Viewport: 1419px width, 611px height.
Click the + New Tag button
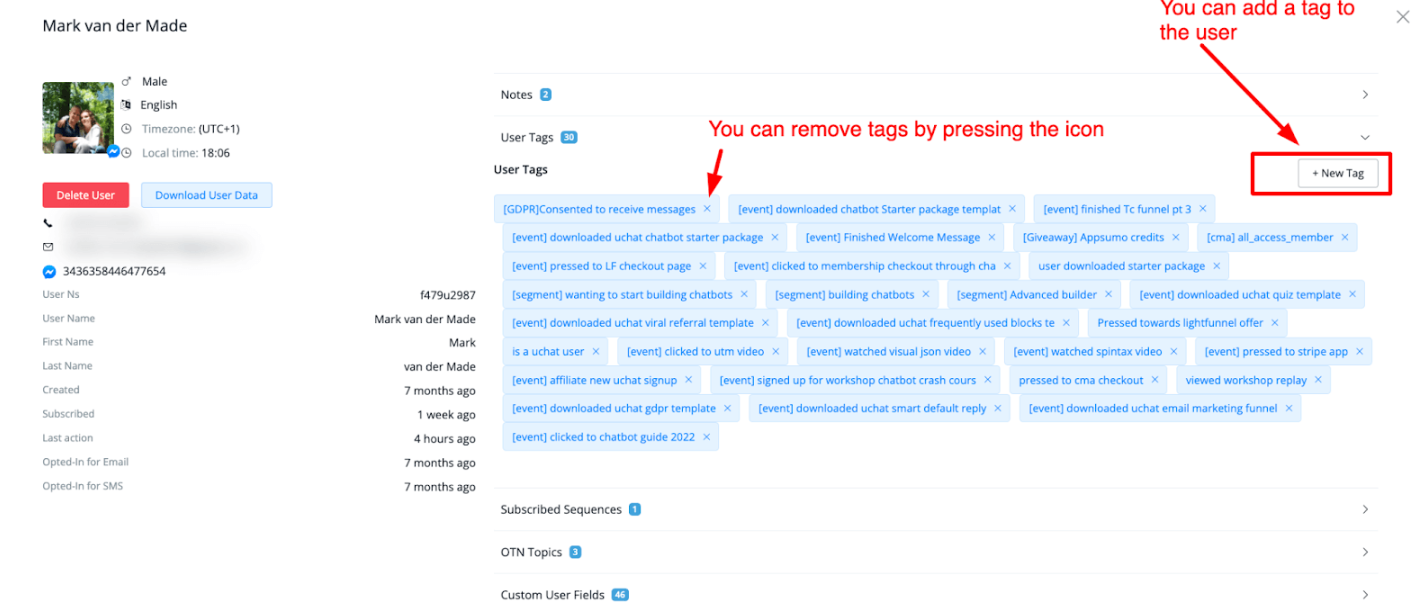[x=1337, y=173]
